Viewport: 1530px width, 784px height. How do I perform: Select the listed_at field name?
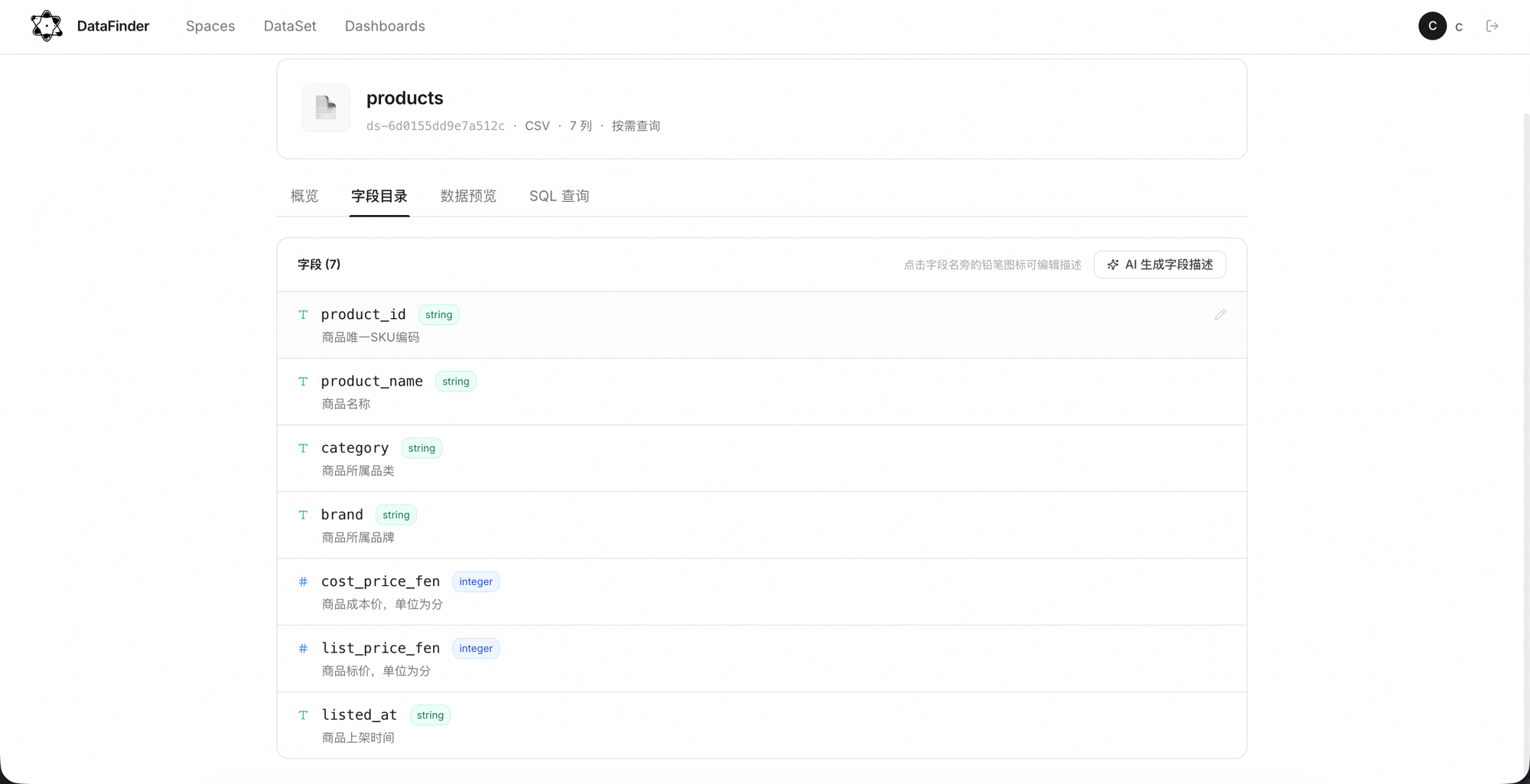[359, 714]
